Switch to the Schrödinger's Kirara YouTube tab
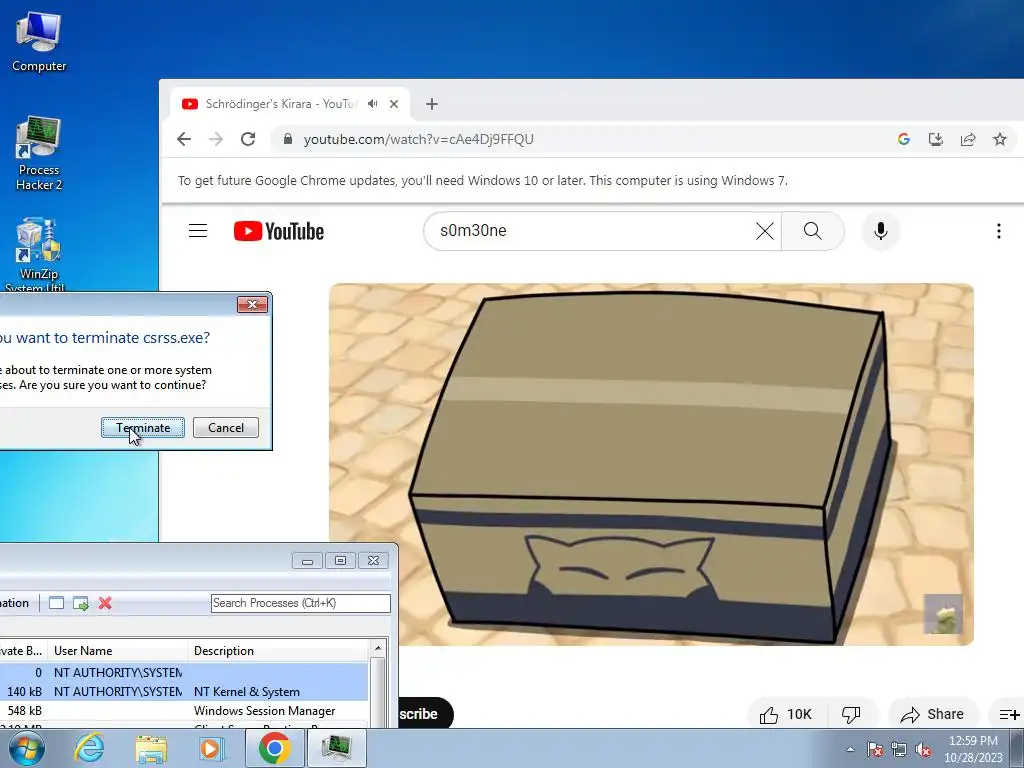1024x768 pixels. (281, 104)
